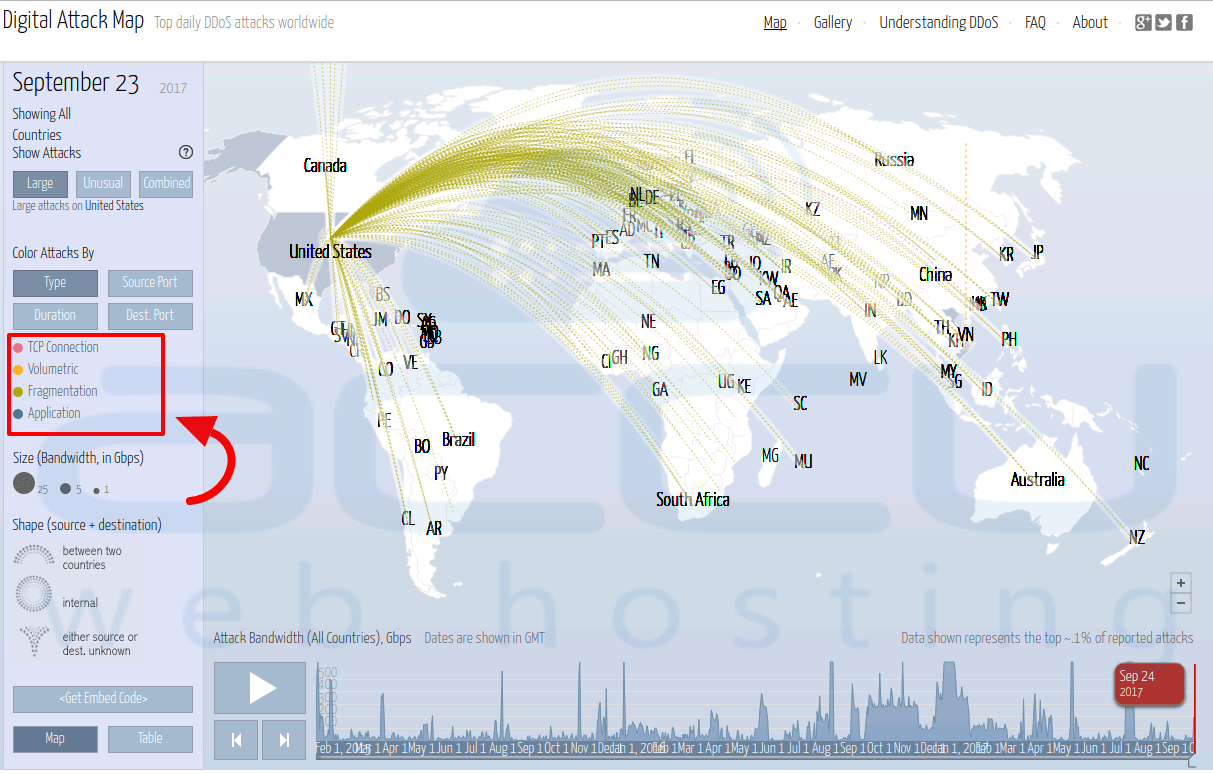Click the Application legend label

coord(54,414)
